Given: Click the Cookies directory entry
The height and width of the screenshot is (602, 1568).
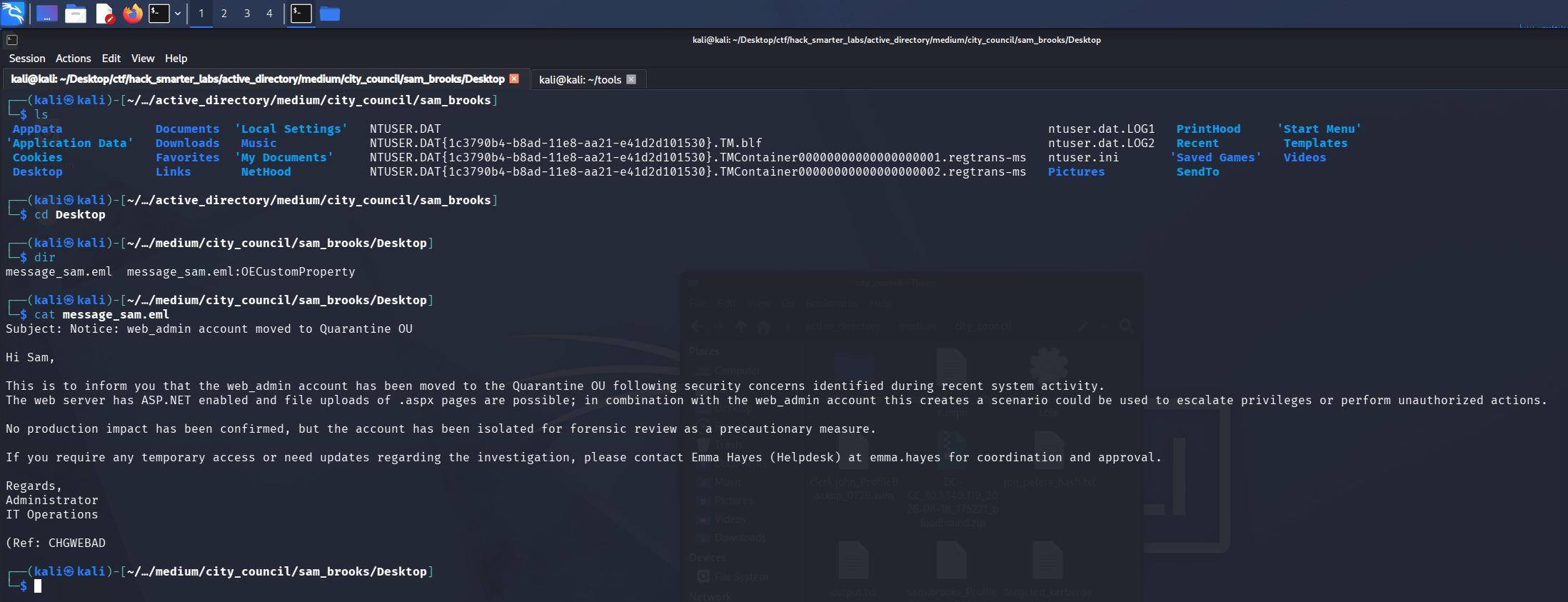Looking at the screenshot, I should pyautogui.click(x=38, y=158).
